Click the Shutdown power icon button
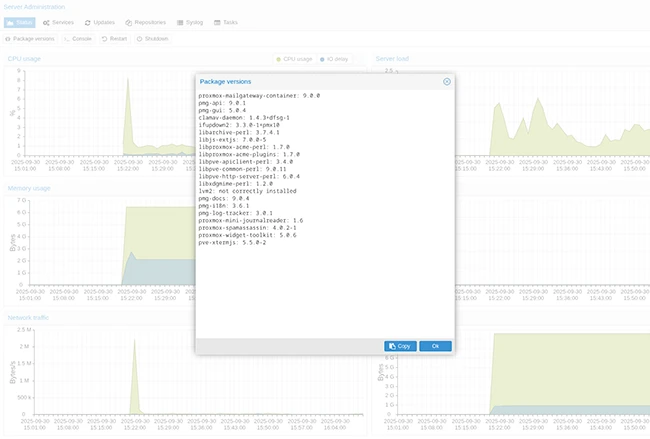The width and height of the screenshot is (650, 439). (x=152, y=39)
